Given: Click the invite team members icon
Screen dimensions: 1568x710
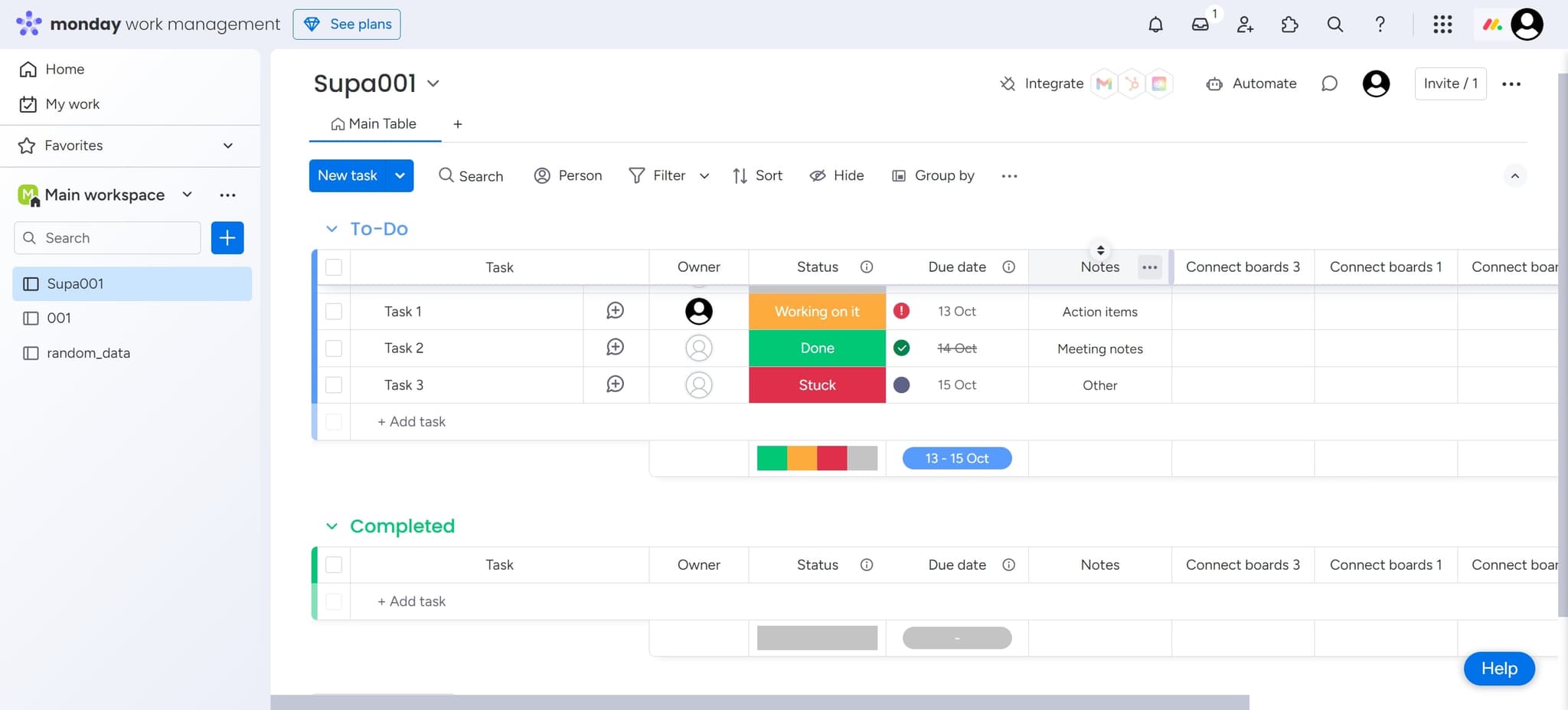Looking at the screenshot, I should 1244,25.
